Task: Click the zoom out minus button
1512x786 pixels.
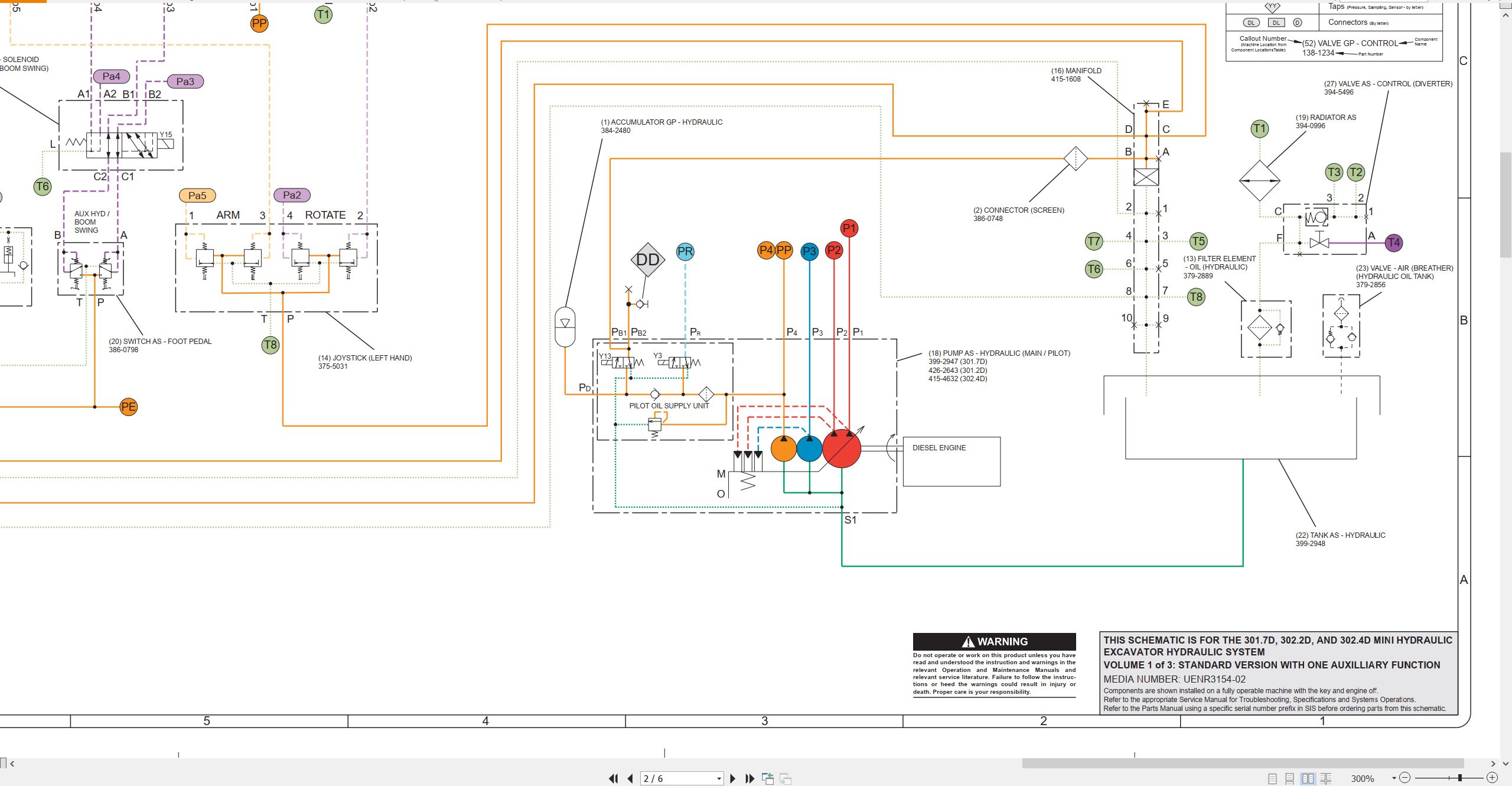Action: click(1405, 778)
